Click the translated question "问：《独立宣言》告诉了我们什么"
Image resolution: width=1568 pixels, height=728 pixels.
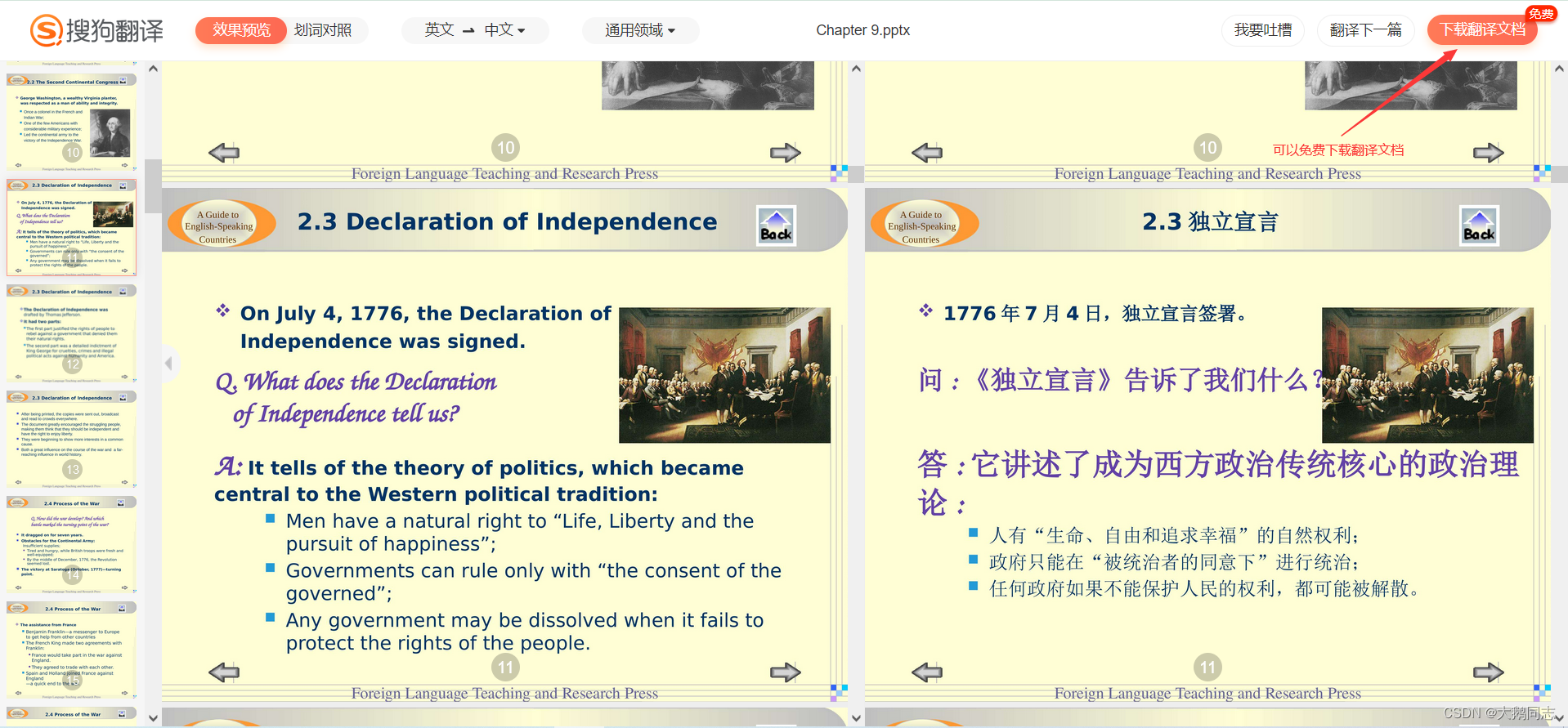[1120, 380]
